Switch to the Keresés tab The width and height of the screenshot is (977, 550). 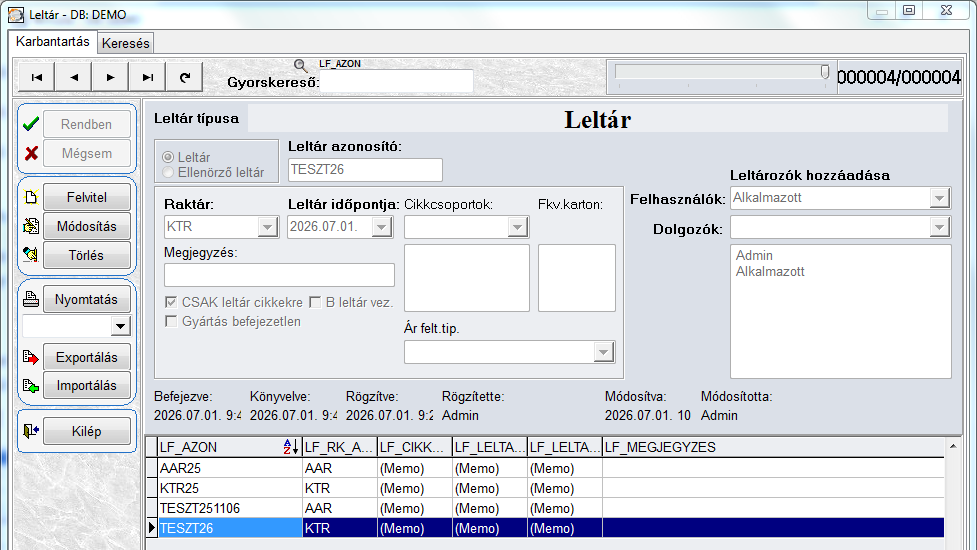click(125, 44)
